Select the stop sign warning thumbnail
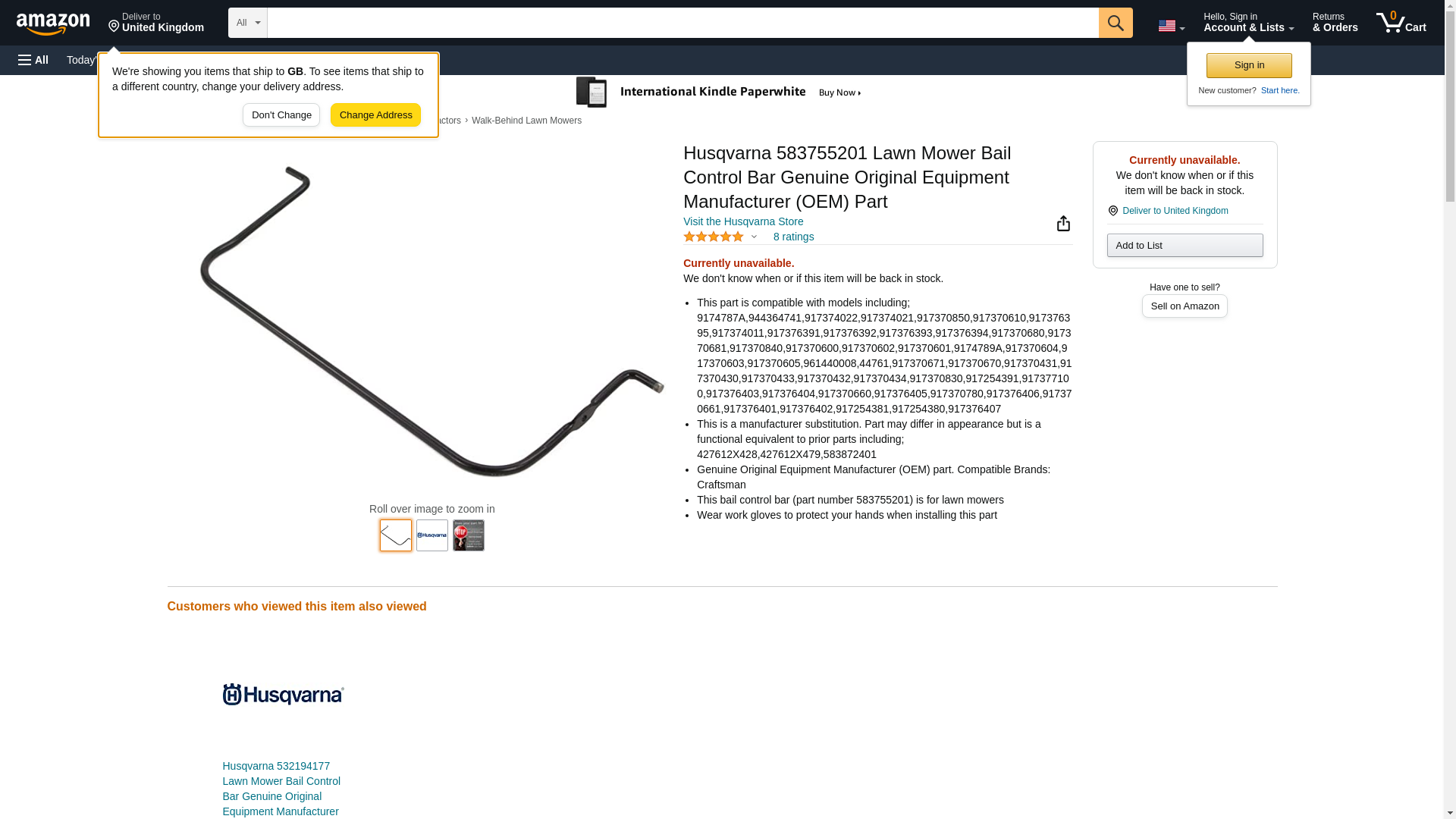The image size is (1456, 819). click(x=469, y=535)
